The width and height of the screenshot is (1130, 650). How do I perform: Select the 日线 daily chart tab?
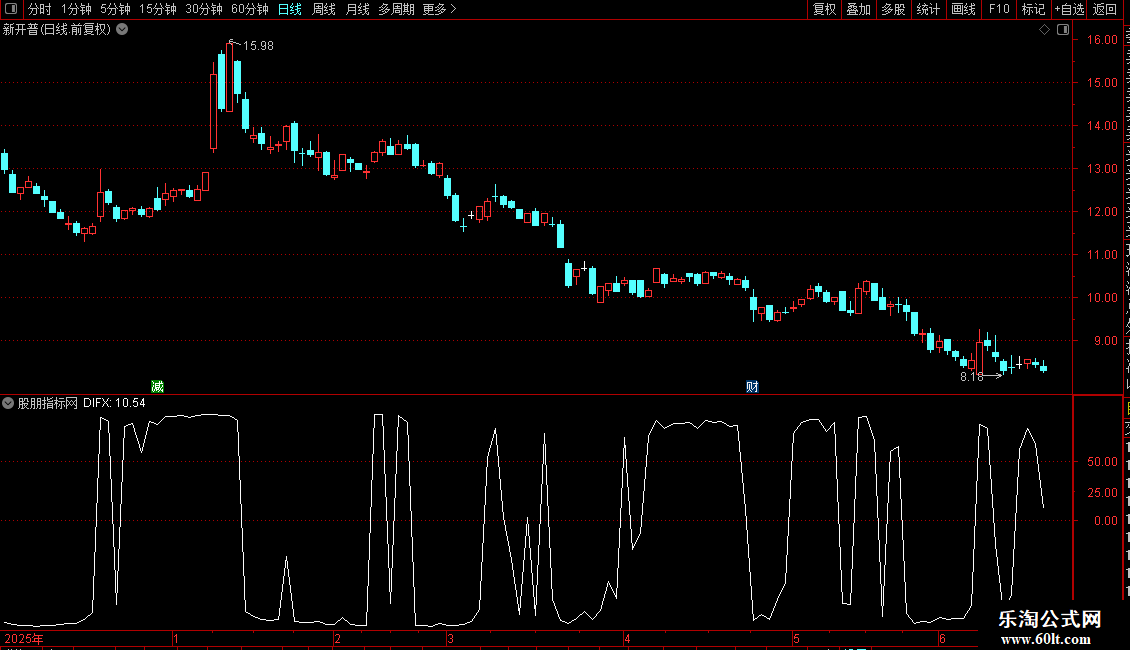(x=290, y=9)
